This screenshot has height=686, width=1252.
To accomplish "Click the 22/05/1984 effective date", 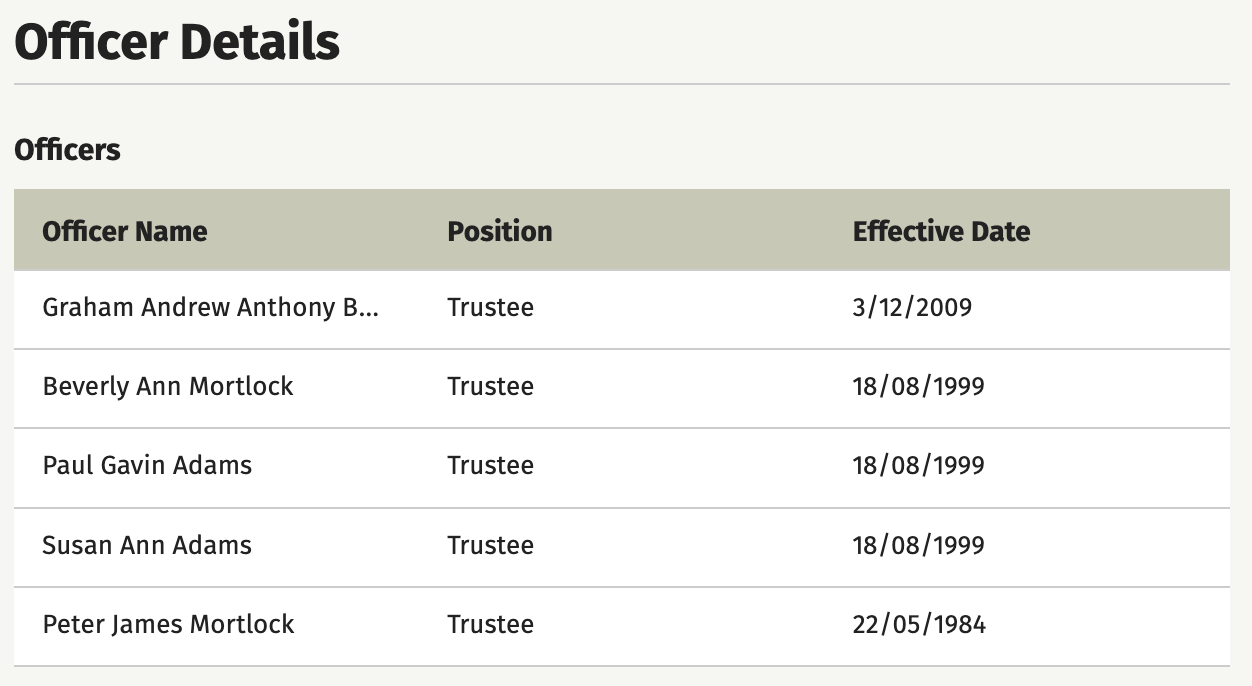I will click(919, 624).
